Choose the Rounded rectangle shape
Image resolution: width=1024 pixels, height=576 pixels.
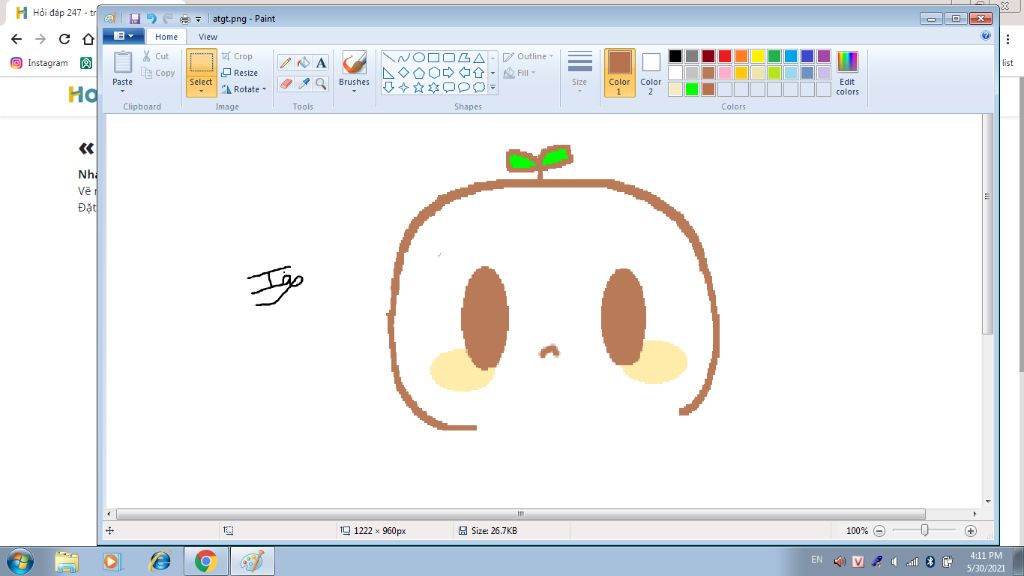(x=449, y=57)
